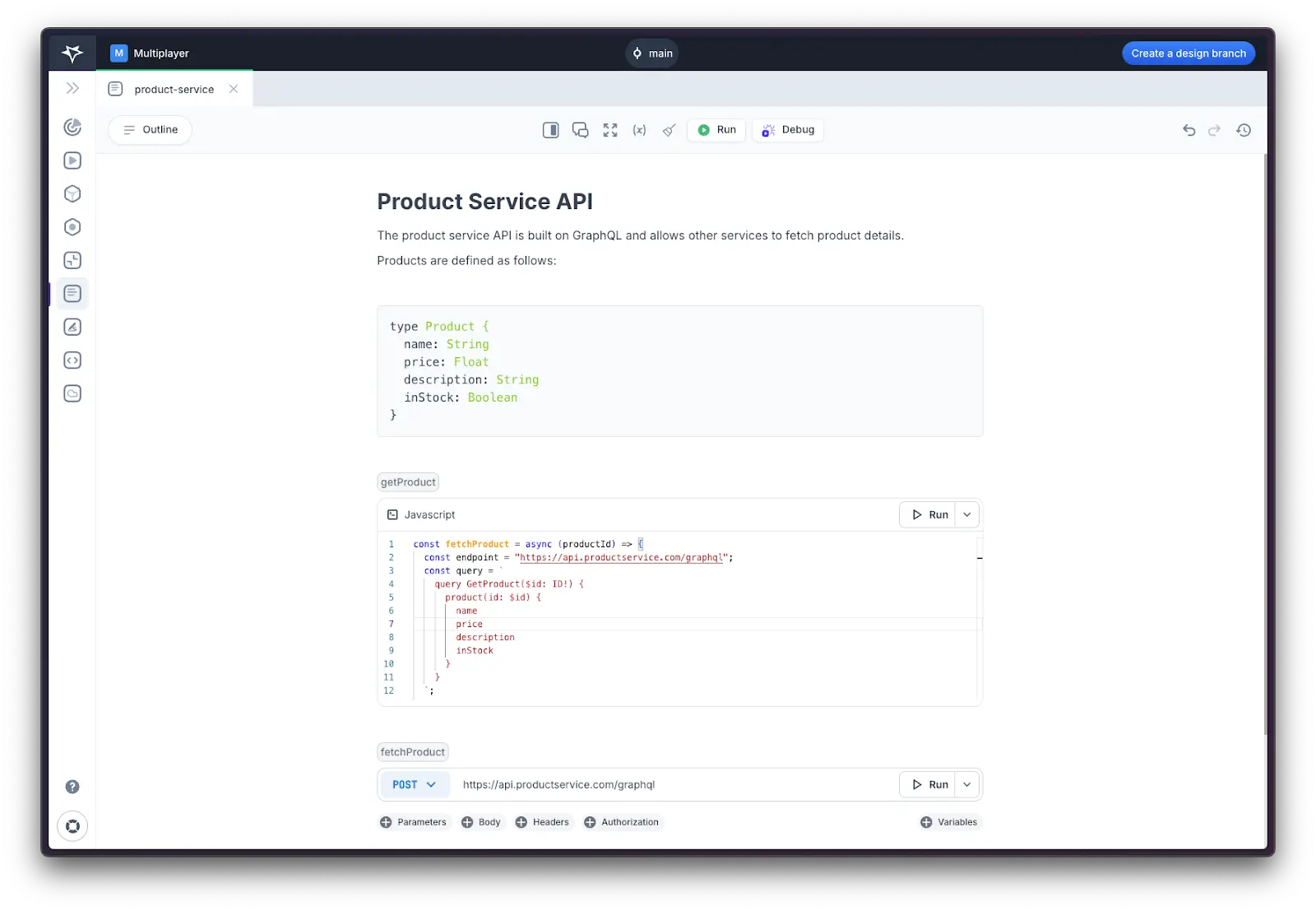
Task: Toggle the side panel layout icon
Action: pos(550,130)
